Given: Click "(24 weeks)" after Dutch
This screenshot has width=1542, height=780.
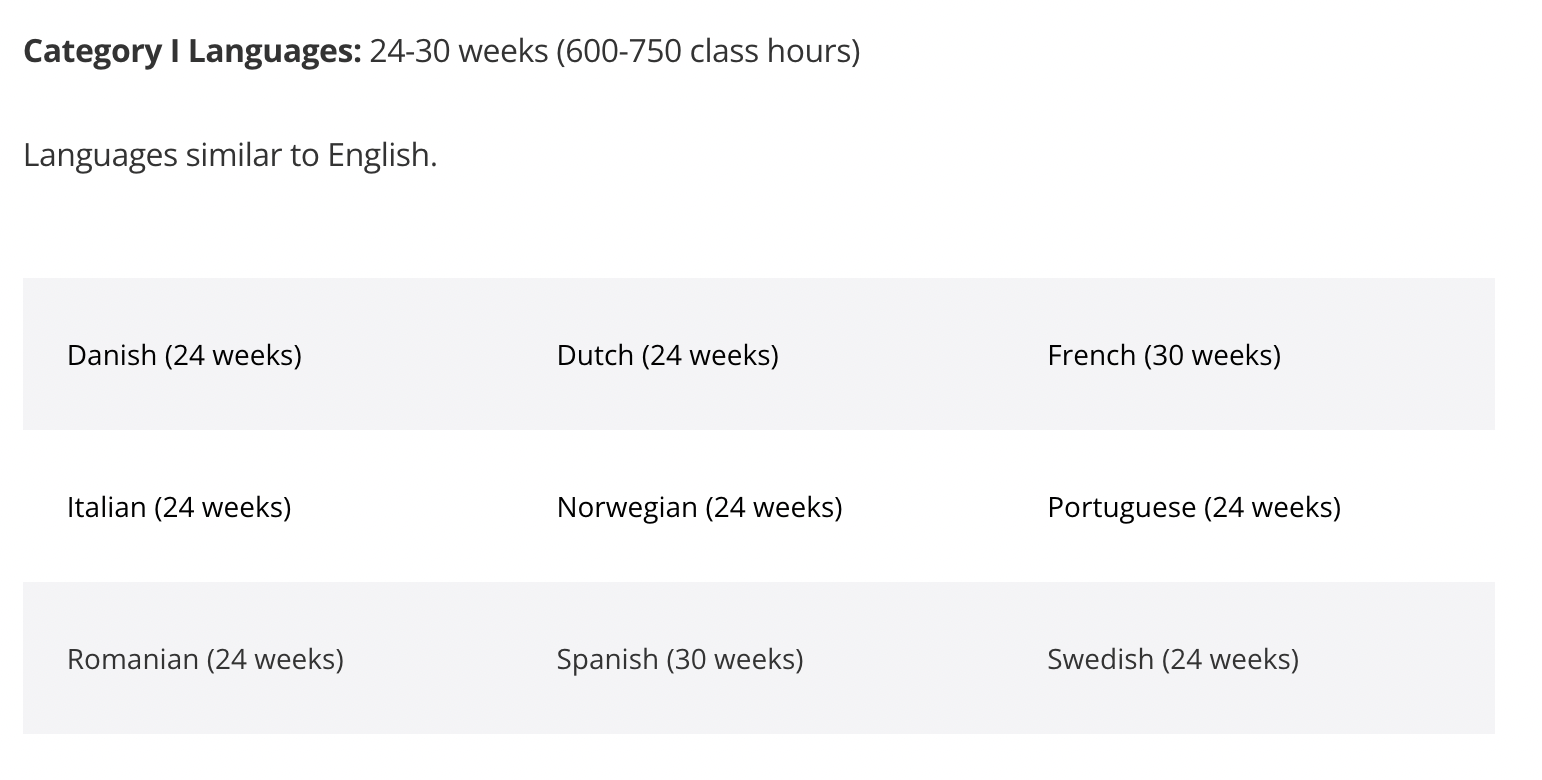Looking at the screenshot, I should pyautogui.click(x=710, y=355).
